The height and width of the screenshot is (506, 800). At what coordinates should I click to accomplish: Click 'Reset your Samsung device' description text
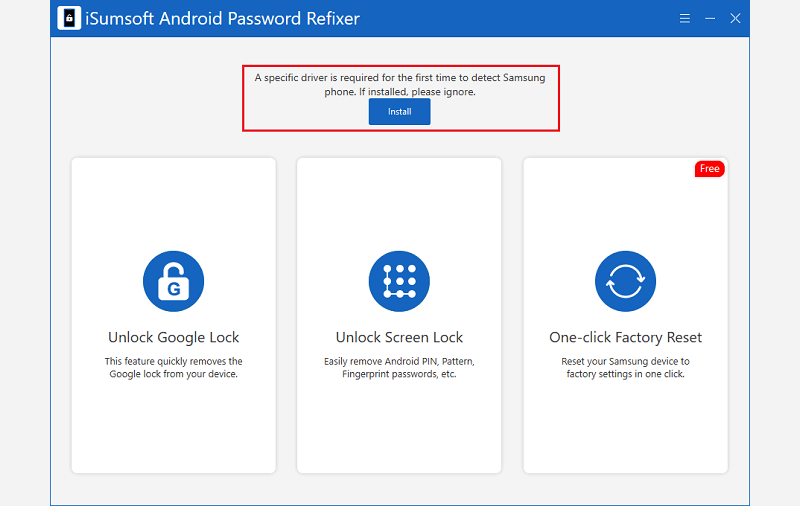tap(626, 367)
